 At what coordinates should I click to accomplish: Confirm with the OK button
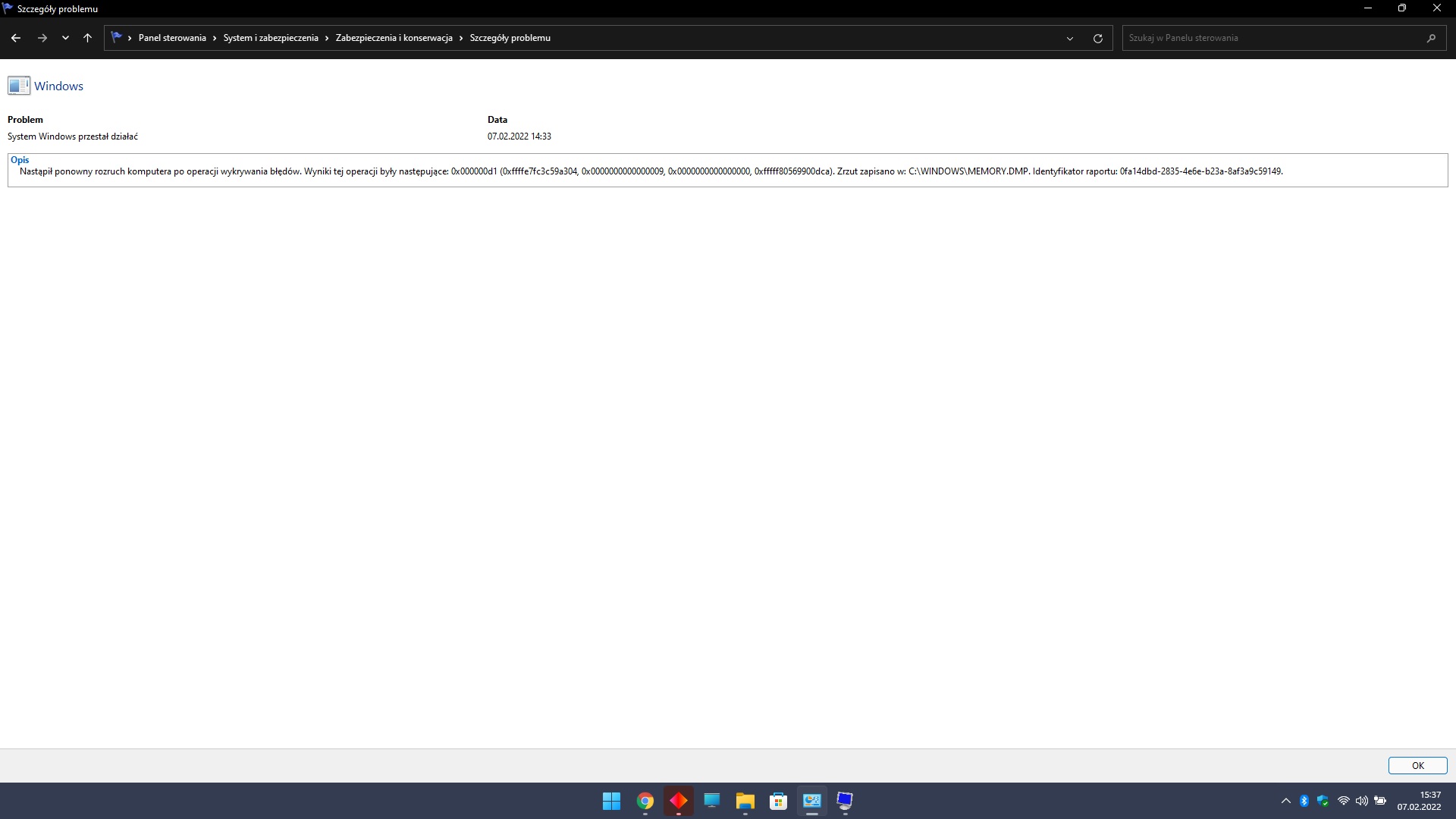pyautogui.click(x=1417, y=766)
